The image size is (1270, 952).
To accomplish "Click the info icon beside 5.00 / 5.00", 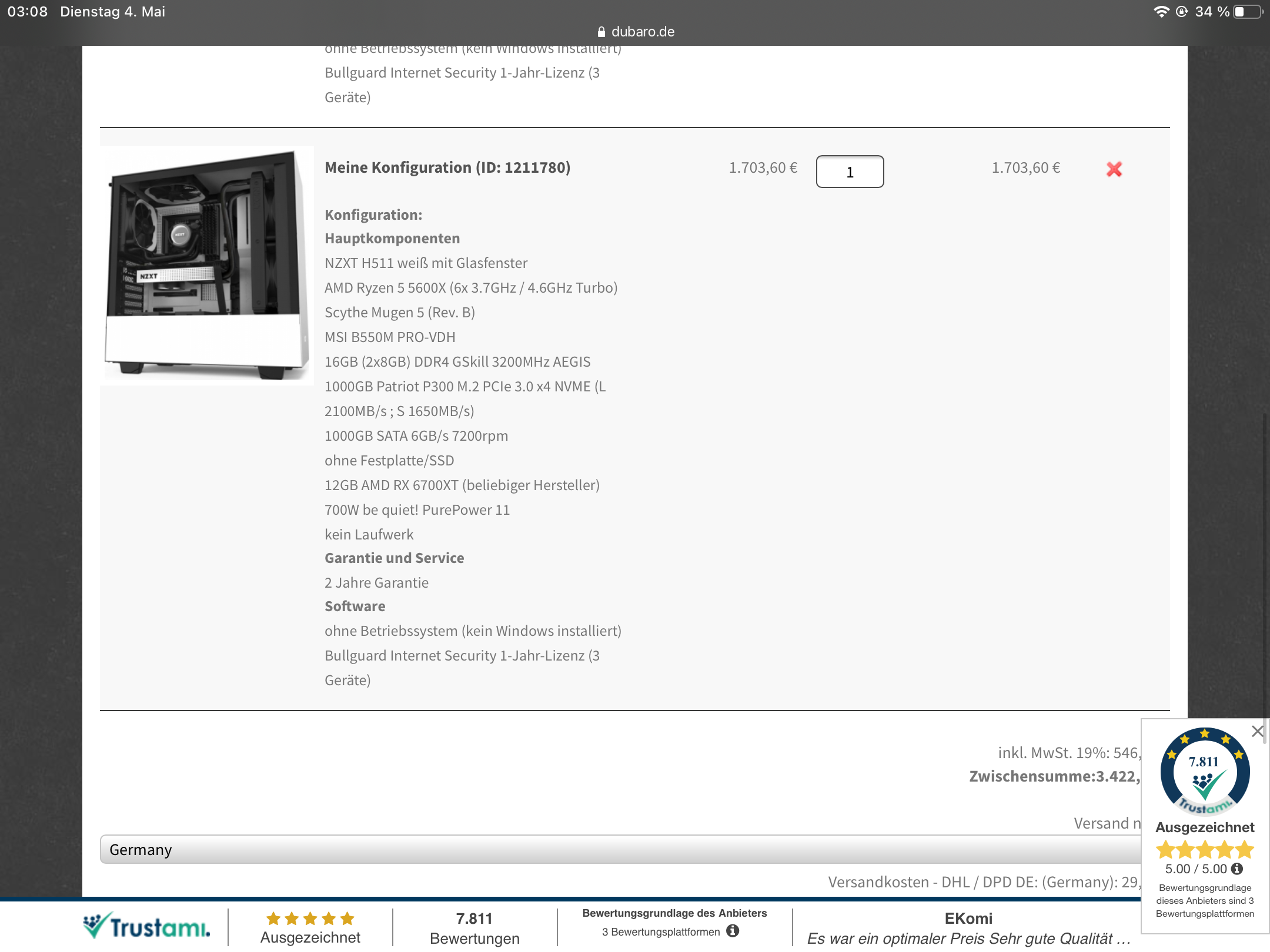I will [1237, 869].
